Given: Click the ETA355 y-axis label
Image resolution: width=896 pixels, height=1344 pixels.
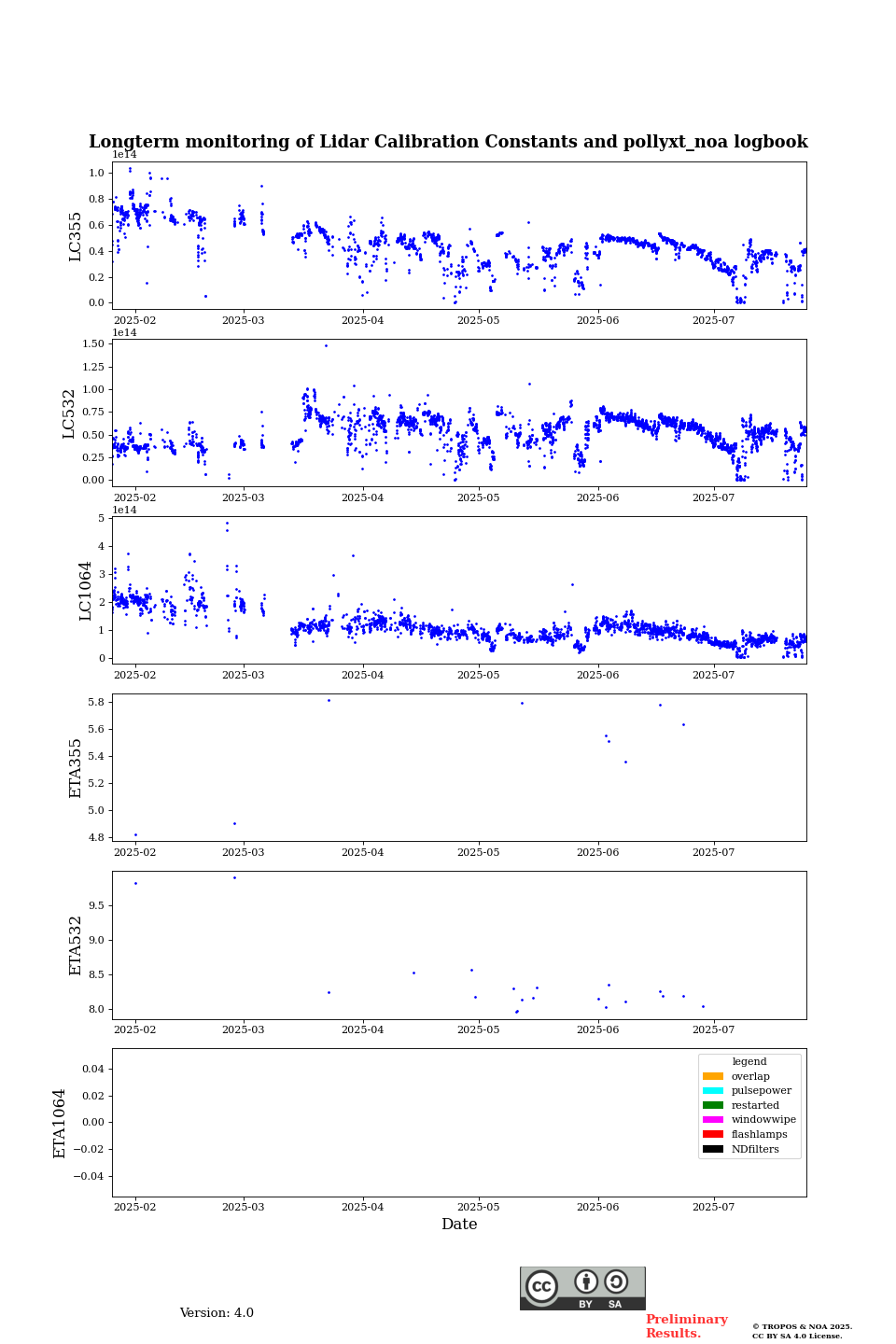Looking at the screenshot, I should pos(76,768).
